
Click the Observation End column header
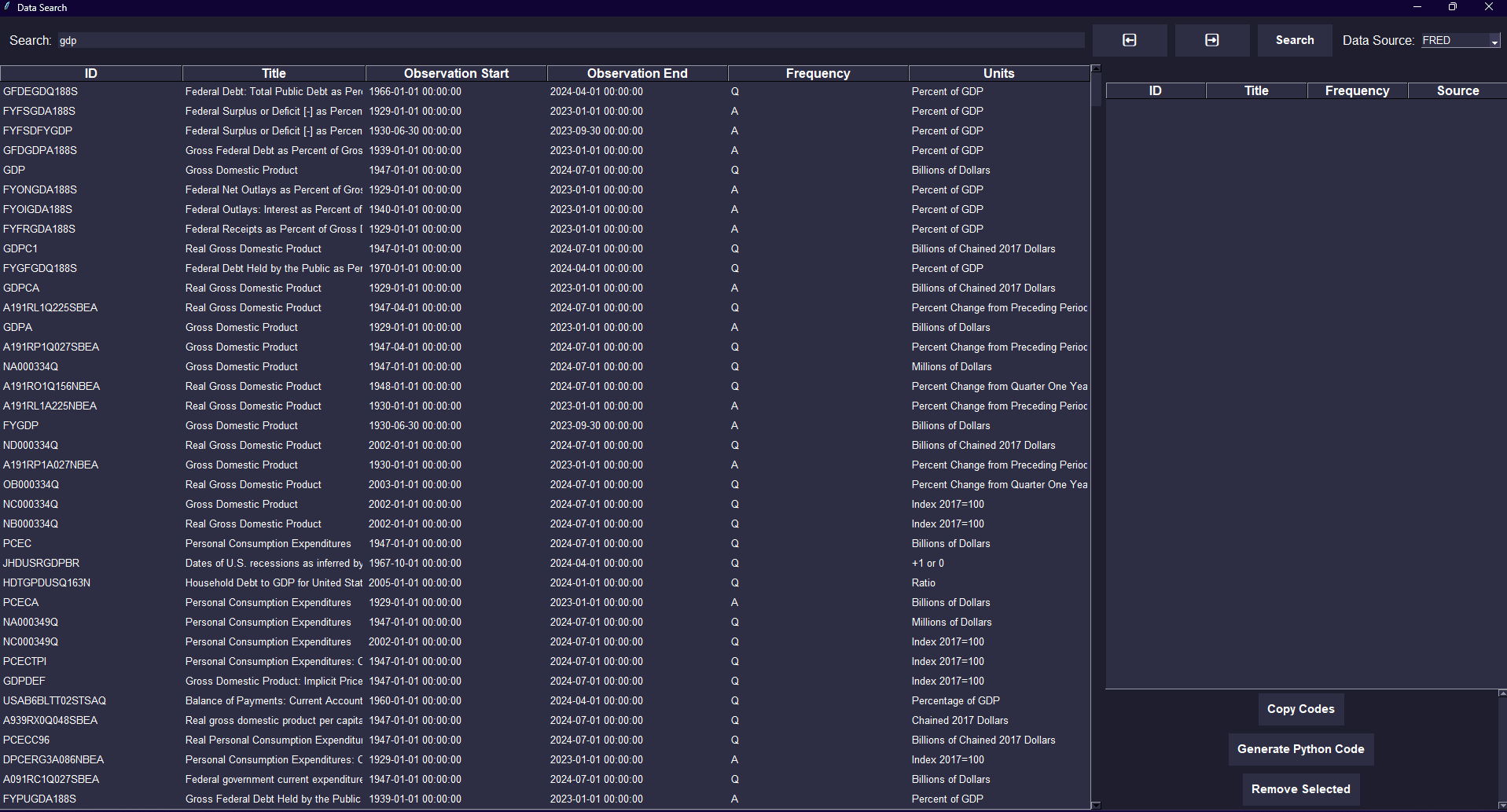click(638, 73)
